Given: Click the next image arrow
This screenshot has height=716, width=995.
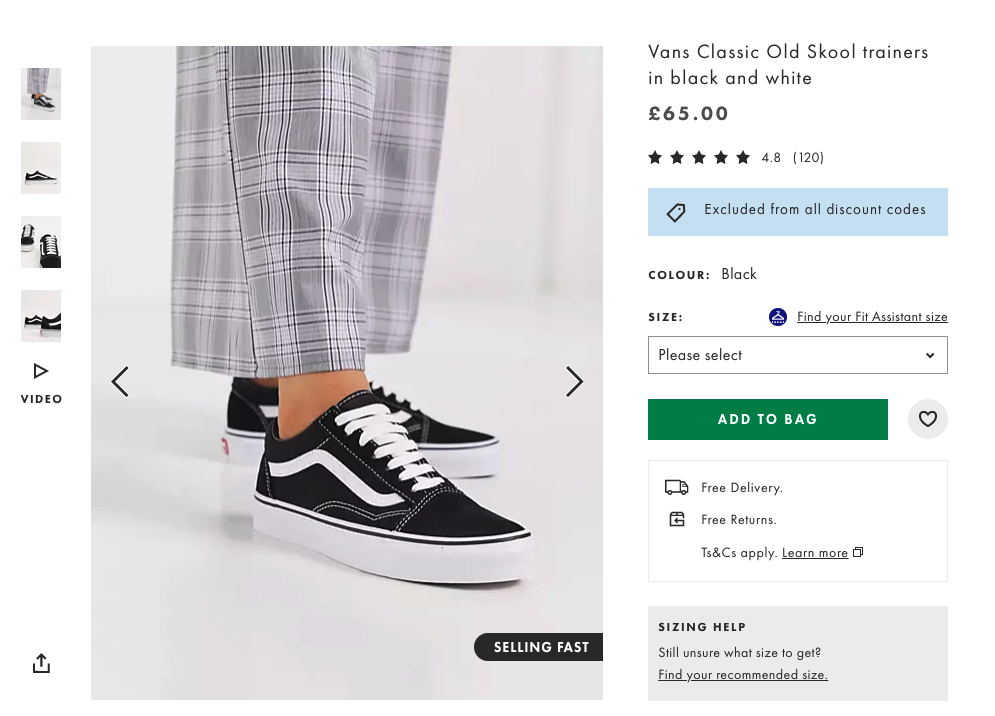Looking at the screenshot, I should [574, 381].
